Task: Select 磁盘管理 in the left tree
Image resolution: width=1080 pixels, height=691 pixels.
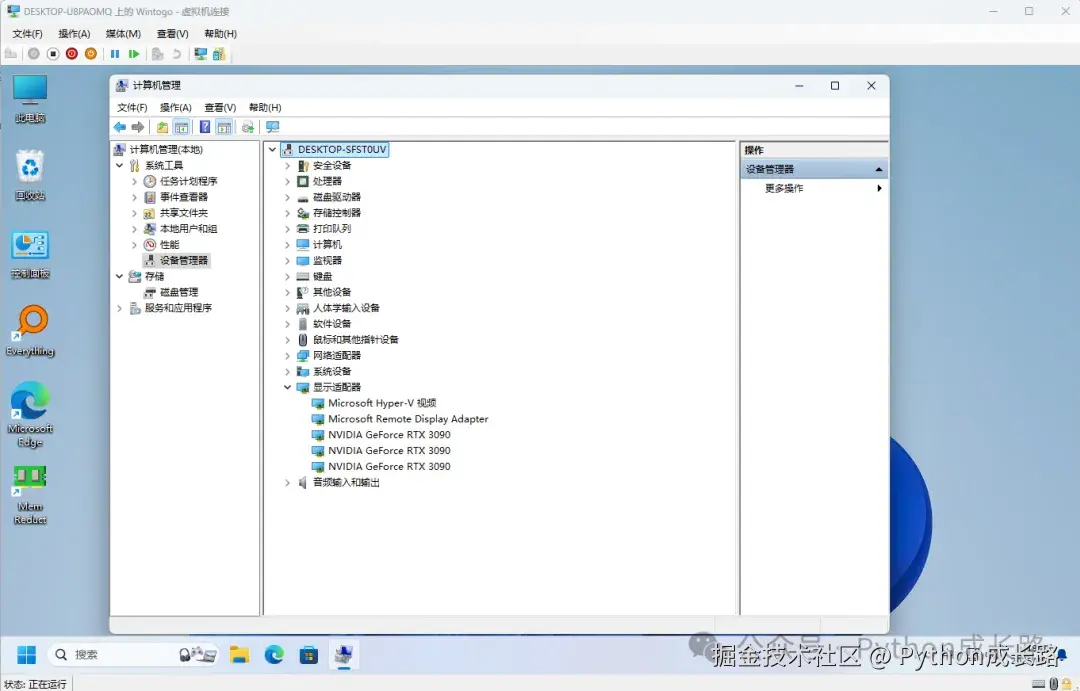Action: (179, 292)
